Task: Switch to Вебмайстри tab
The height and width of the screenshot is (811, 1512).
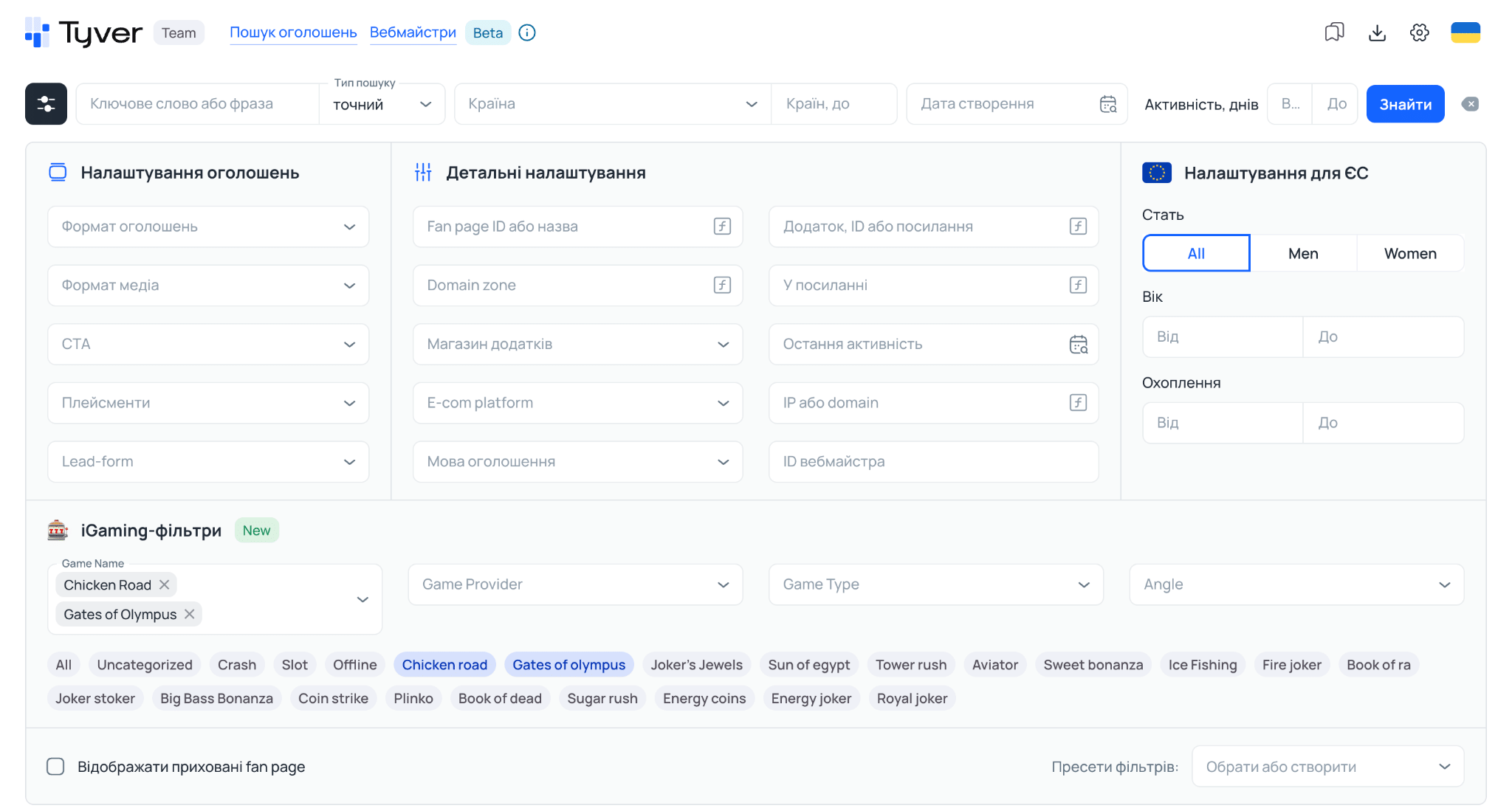Action: click(x=413, y=32)
